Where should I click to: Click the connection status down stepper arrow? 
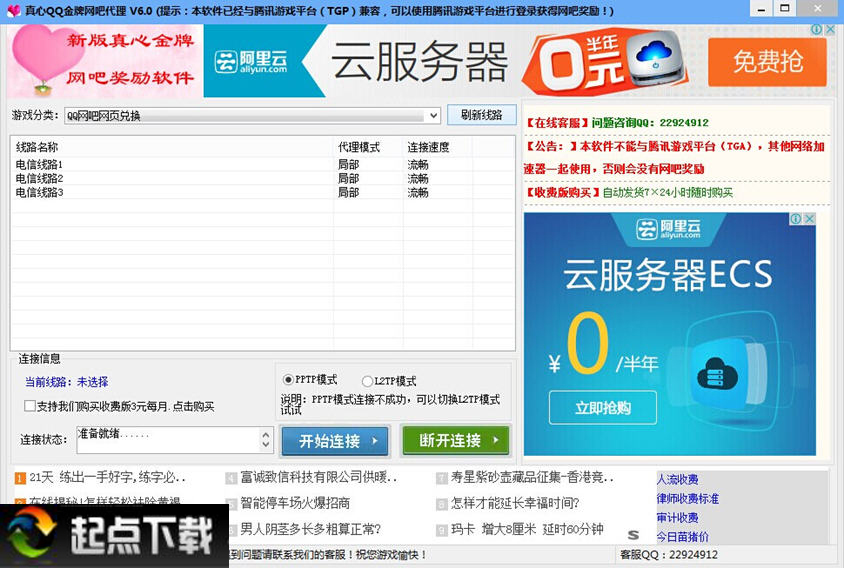(266, 445)
